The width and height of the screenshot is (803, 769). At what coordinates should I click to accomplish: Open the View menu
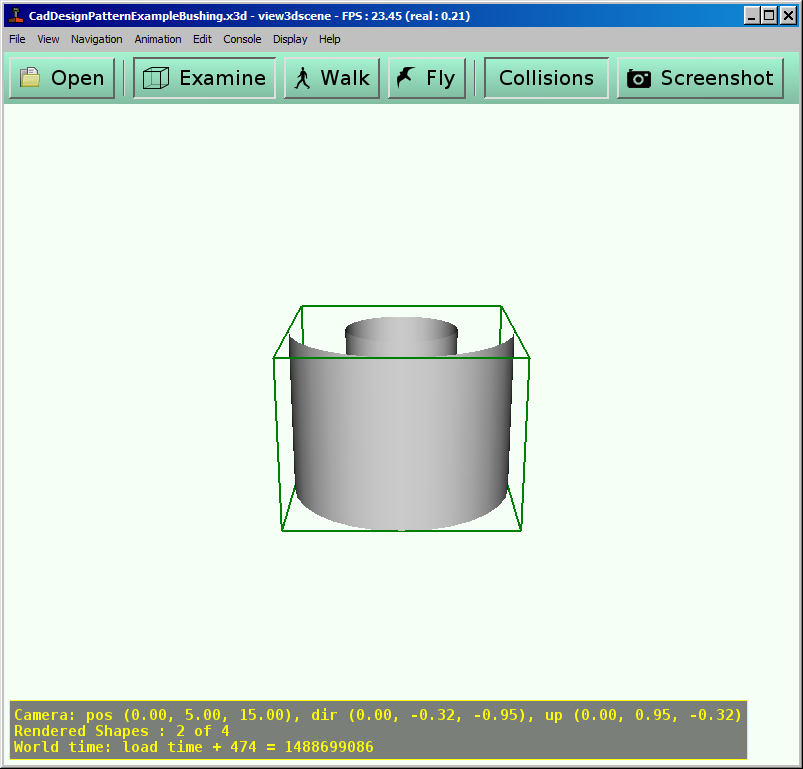(48, 39)
